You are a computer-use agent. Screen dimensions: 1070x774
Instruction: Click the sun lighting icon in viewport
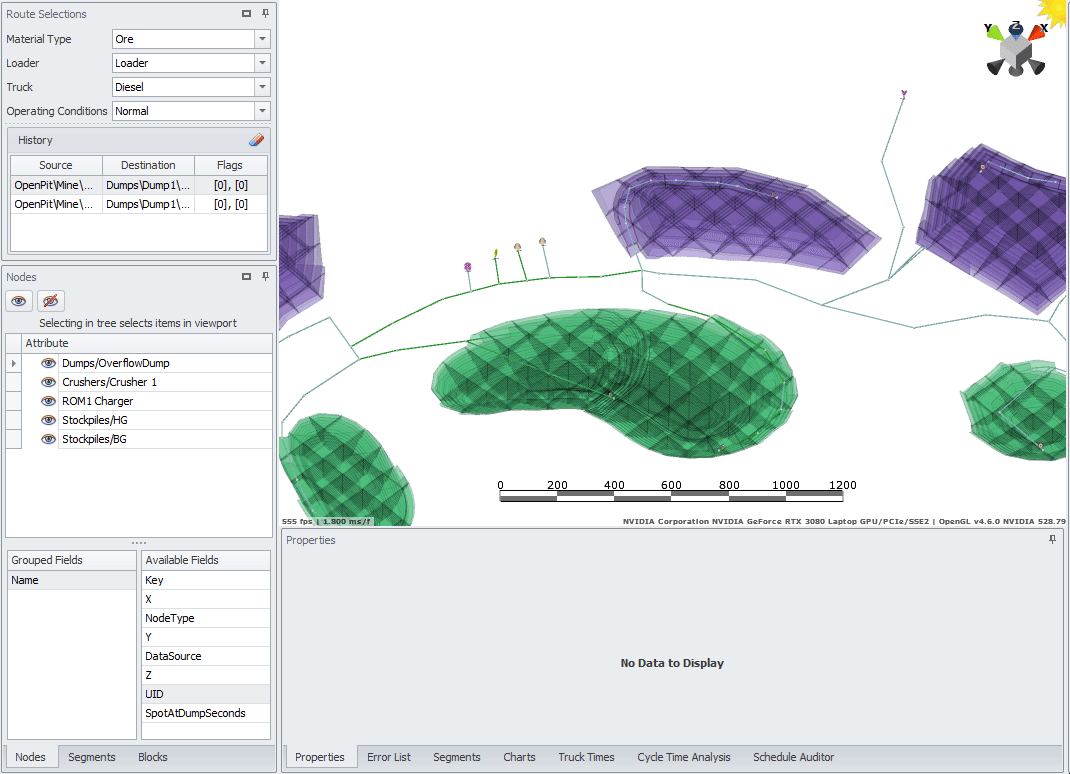(1054, 10)
